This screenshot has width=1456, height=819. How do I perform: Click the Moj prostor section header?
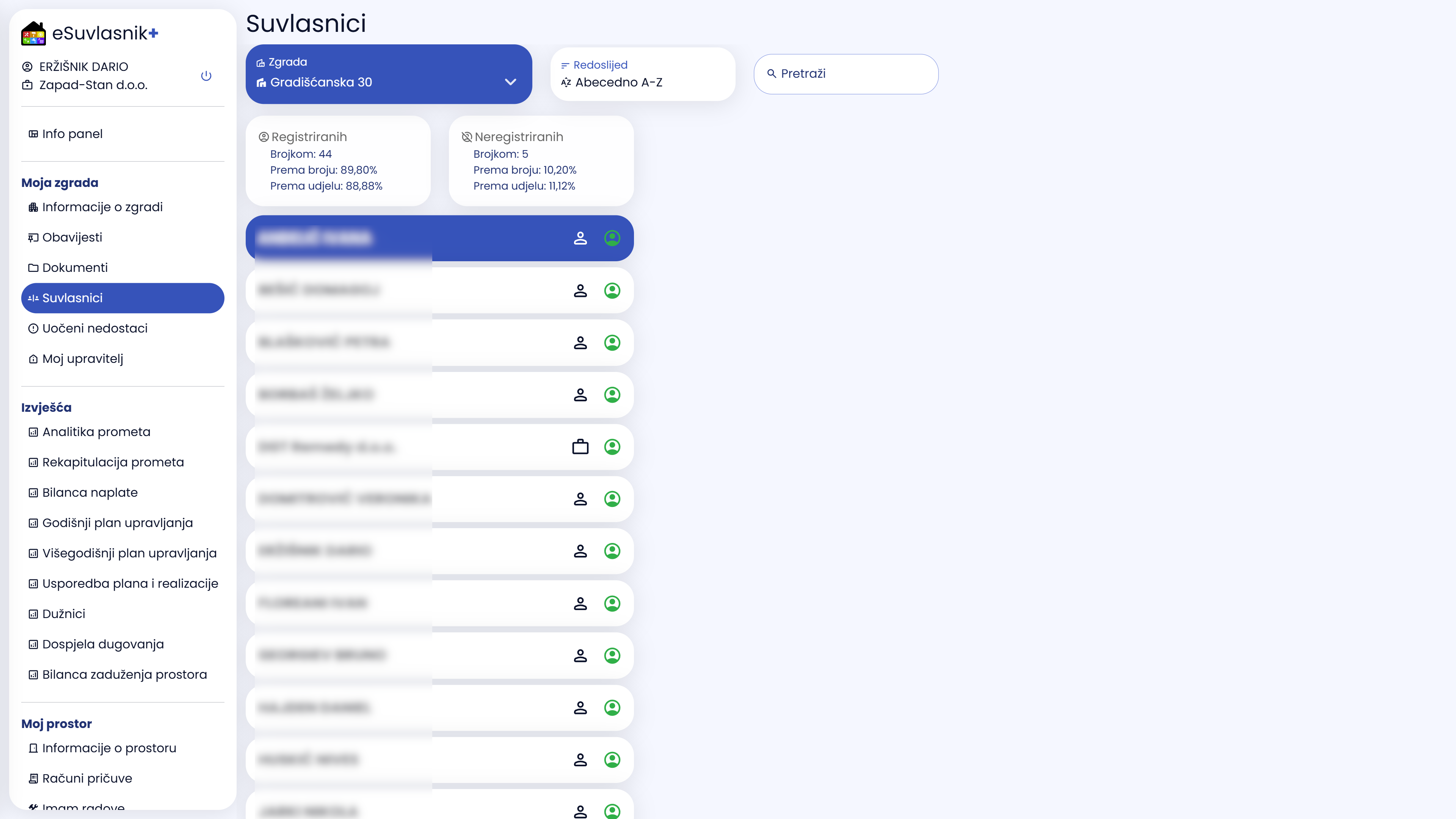pyautogui.click(x=56, y=723)
